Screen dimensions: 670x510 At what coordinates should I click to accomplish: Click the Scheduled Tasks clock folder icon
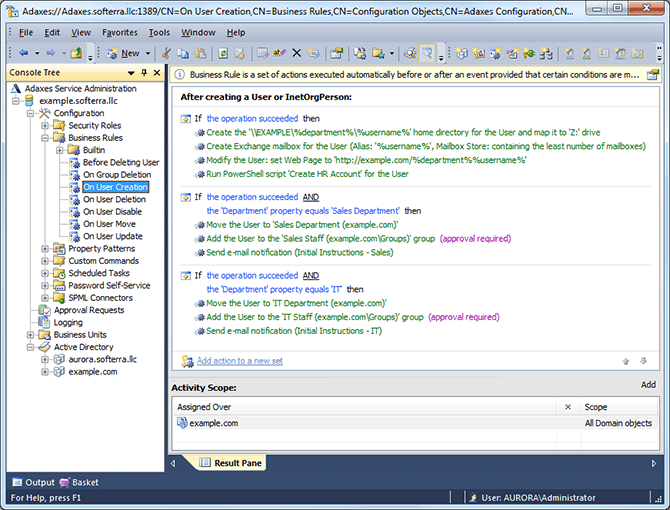[59, 273]
